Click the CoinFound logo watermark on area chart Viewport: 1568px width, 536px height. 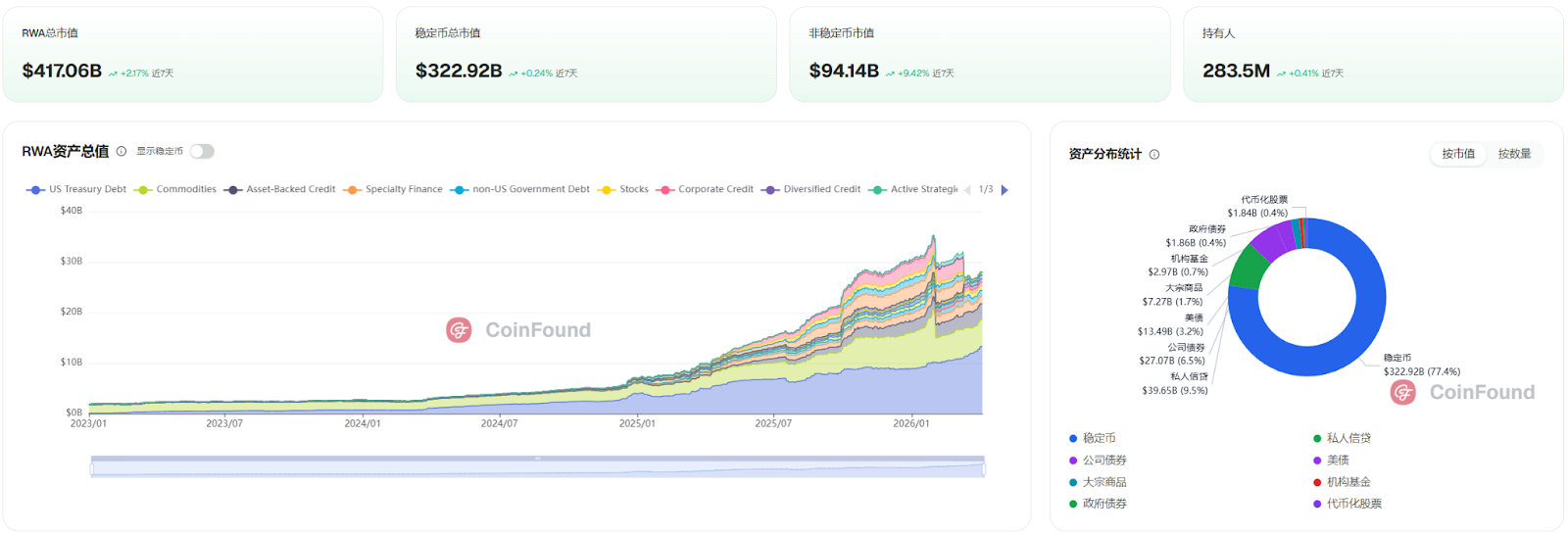pos(459,330)
